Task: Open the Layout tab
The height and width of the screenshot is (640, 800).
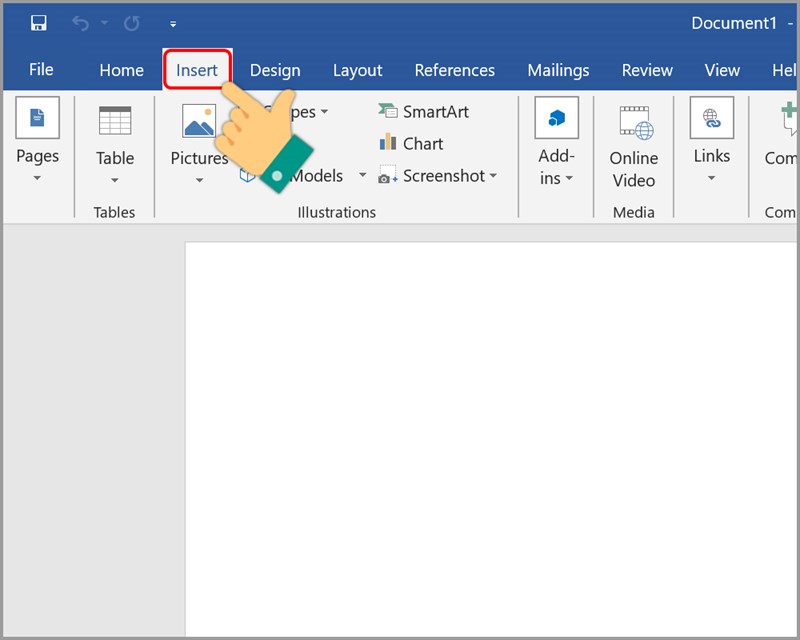Action: point(357,70)
